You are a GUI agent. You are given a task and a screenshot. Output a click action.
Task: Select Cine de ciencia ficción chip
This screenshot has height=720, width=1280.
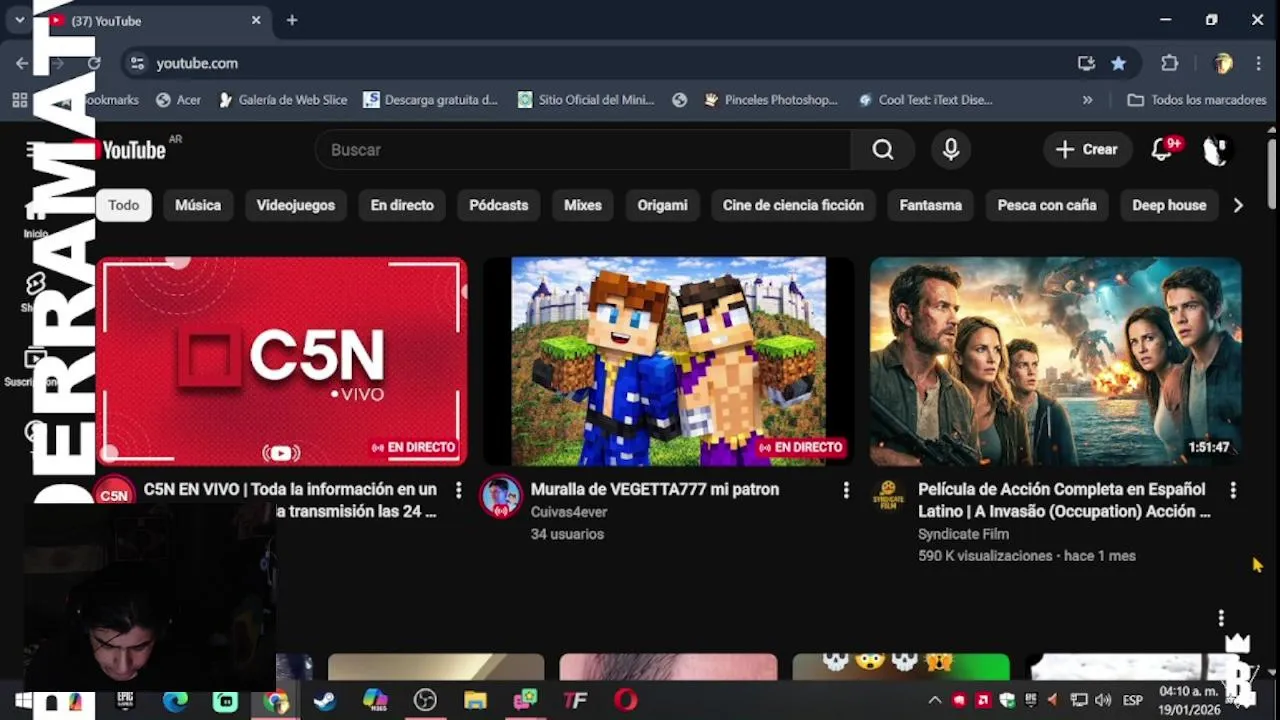(x=793, y=205)
